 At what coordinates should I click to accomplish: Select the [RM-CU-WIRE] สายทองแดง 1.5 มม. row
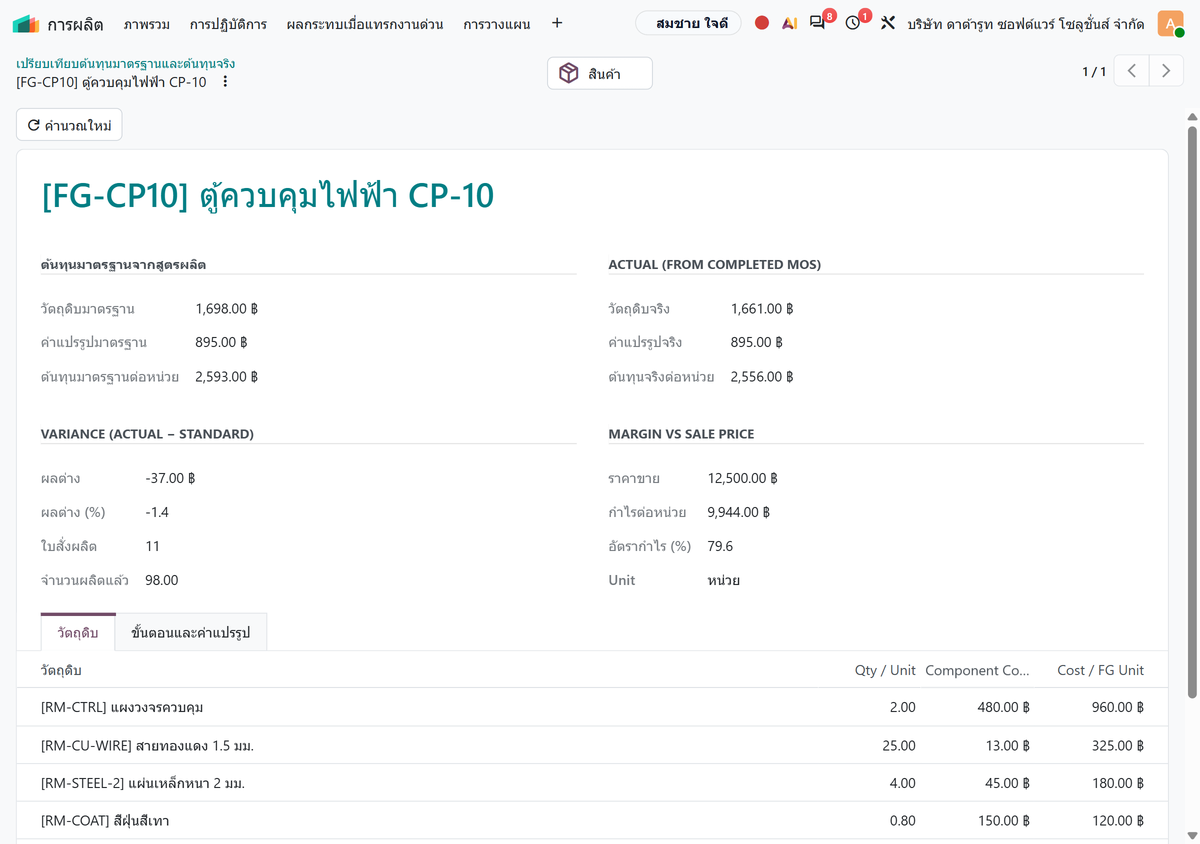592,745
